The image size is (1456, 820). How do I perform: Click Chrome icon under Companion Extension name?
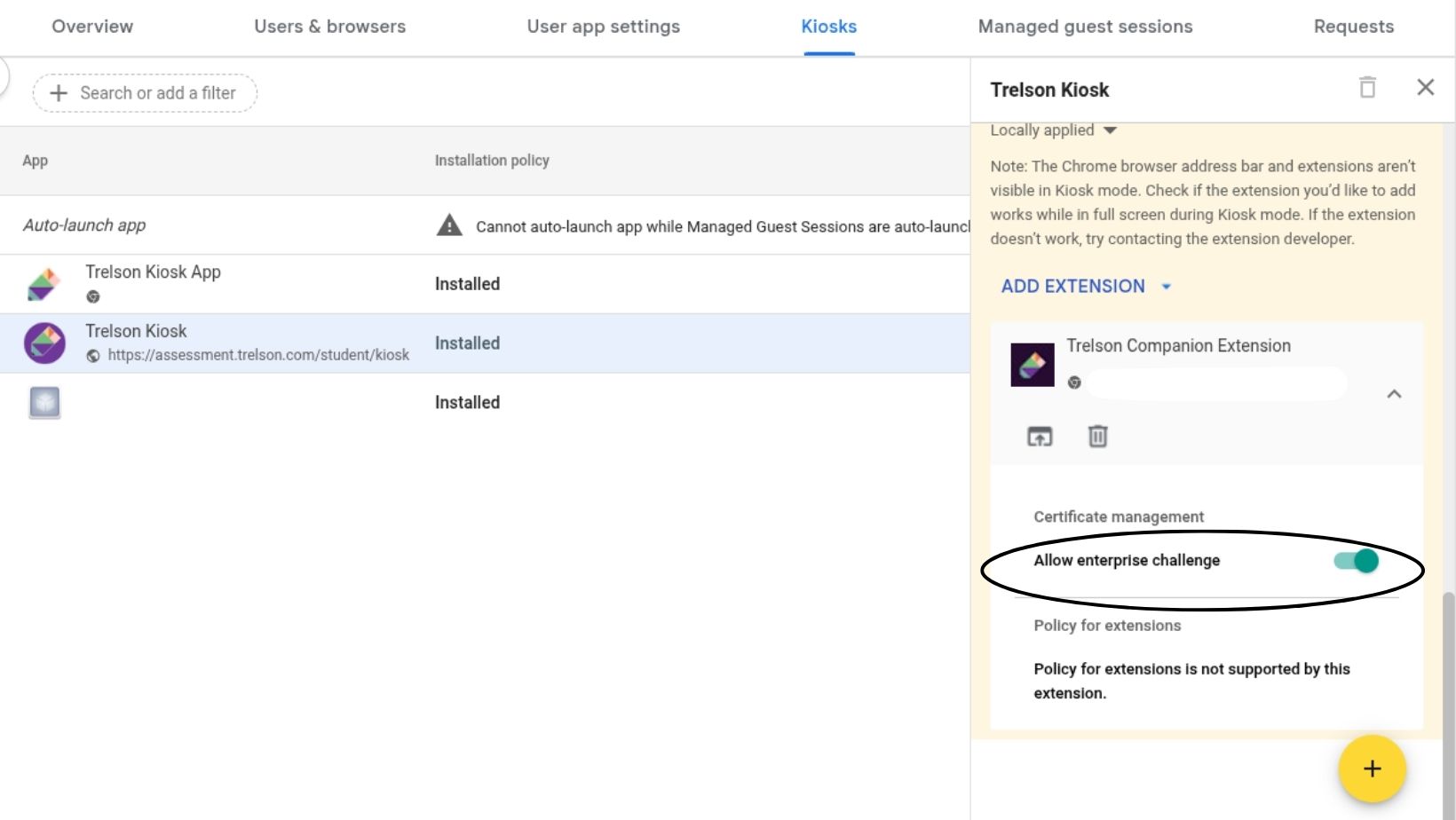click(x=1074, y=382)
